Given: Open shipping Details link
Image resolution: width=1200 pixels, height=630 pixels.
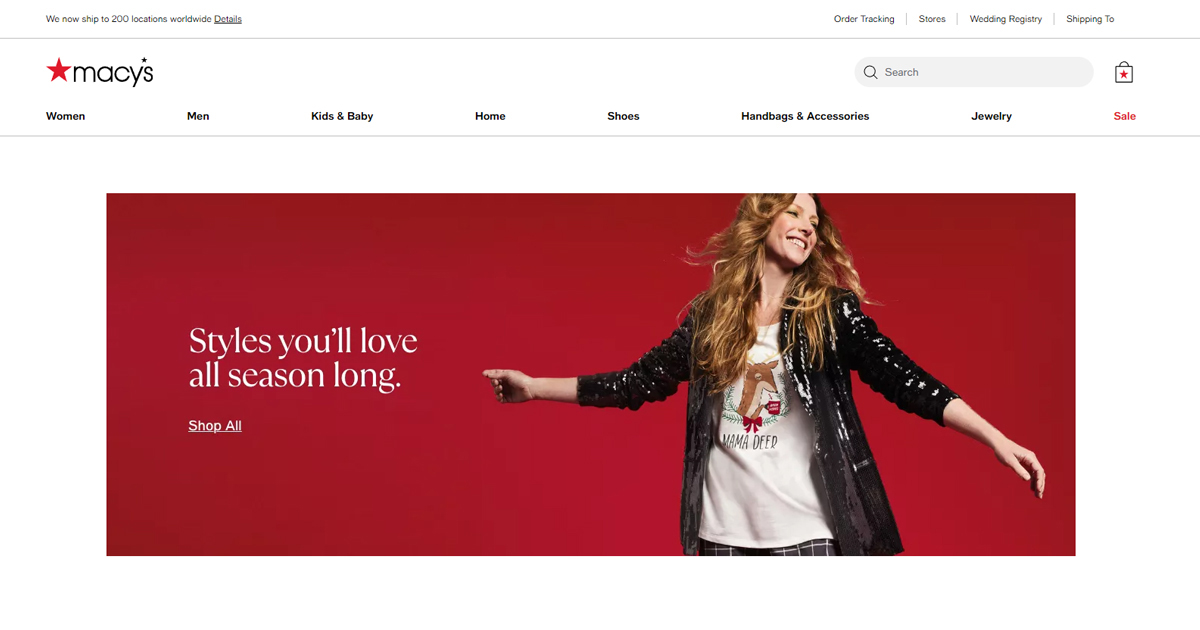Looking at the screenshot, I should [x=228, y=19].
